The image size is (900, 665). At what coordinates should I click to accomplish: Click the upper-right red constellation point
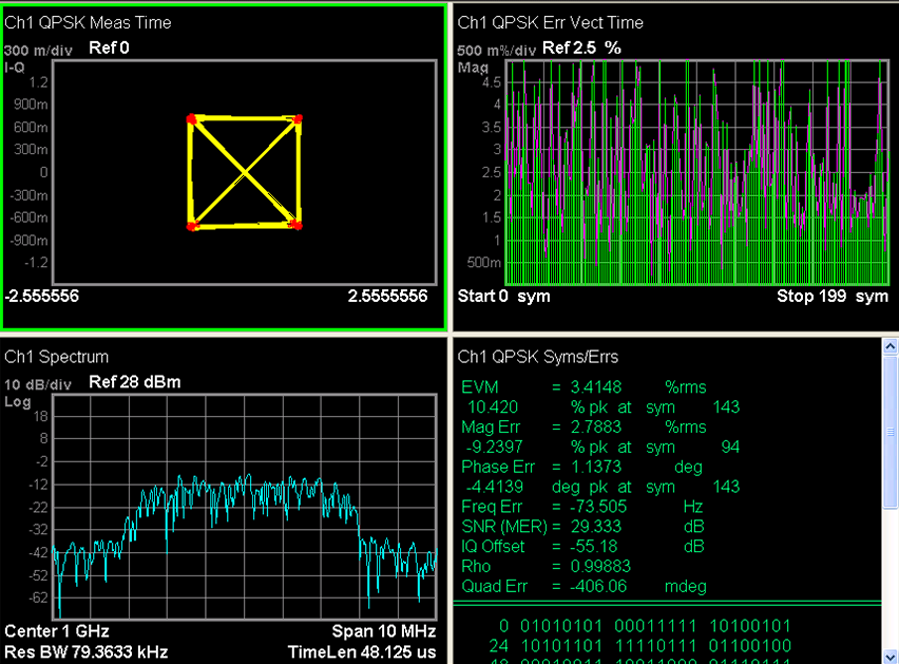(297, 119)
